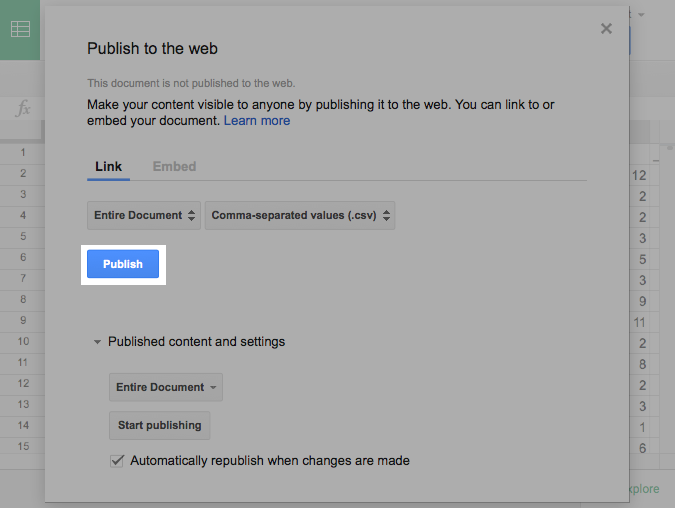The image size is (675, 508).
Task: Click the green Sheets home icon
Action: click(20, 29)
